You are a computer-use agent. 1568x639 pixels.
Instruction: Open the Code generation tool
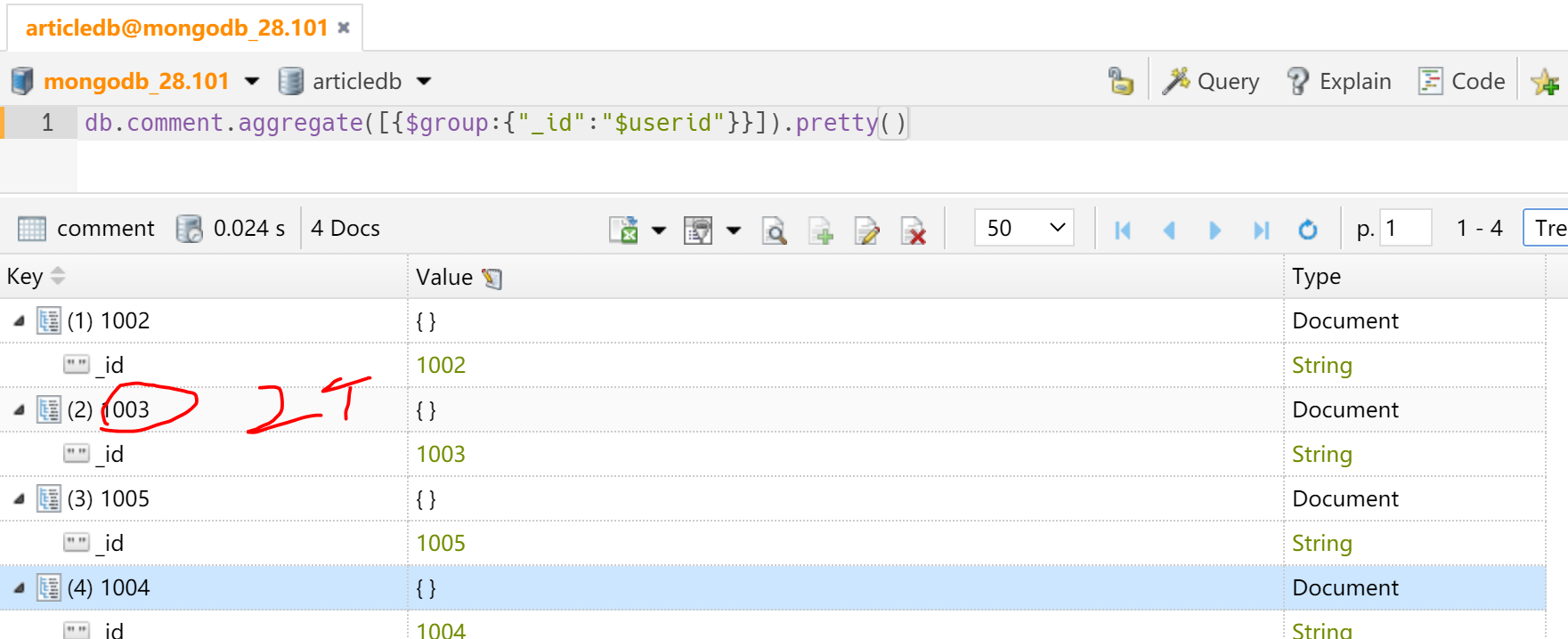(x=1461, y=81)
